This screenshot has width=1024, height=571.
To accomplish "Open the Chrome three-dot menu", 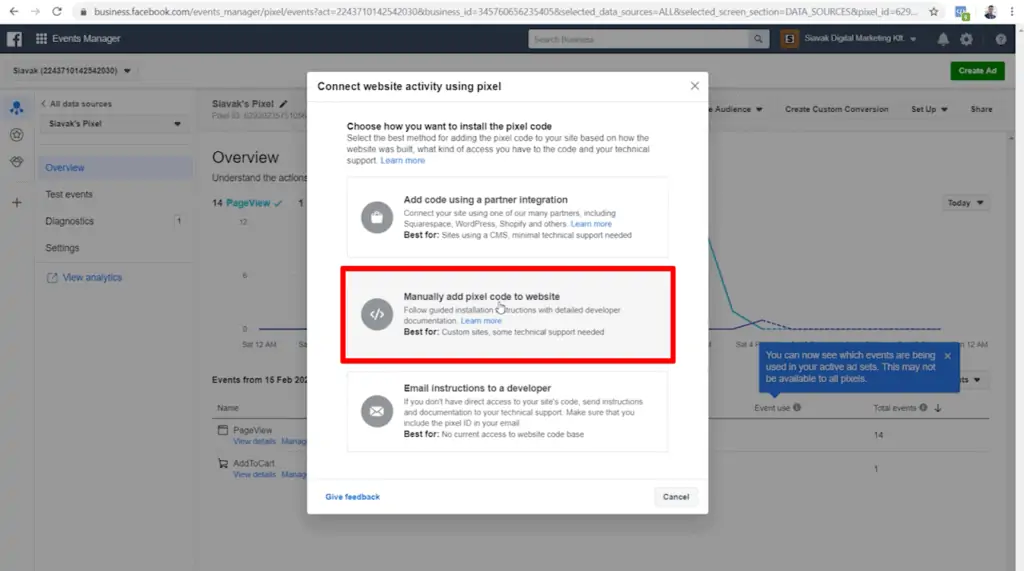I will [1012, 12].
